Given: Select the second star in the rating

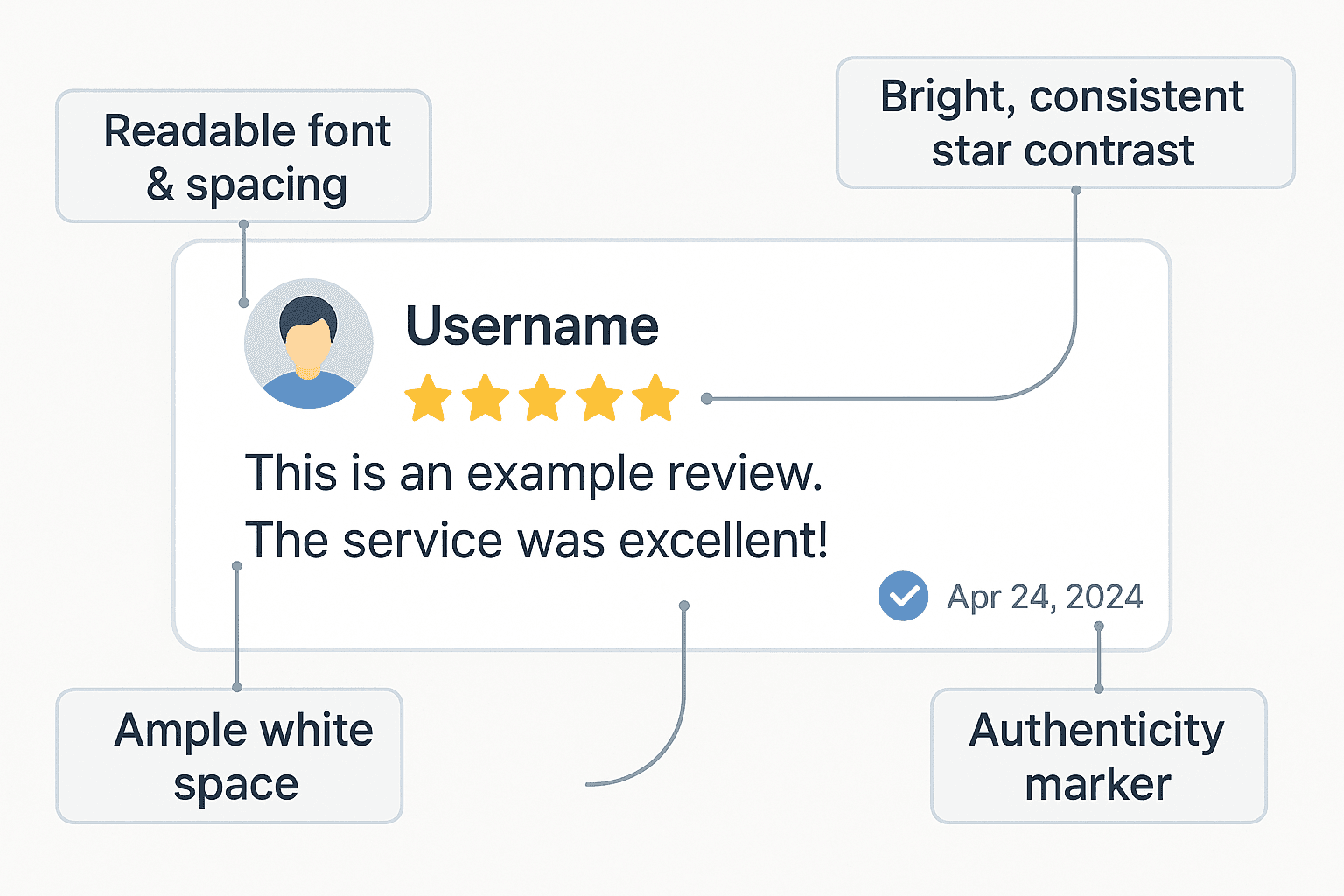Looking at the screenshot, I should [485, 398].
